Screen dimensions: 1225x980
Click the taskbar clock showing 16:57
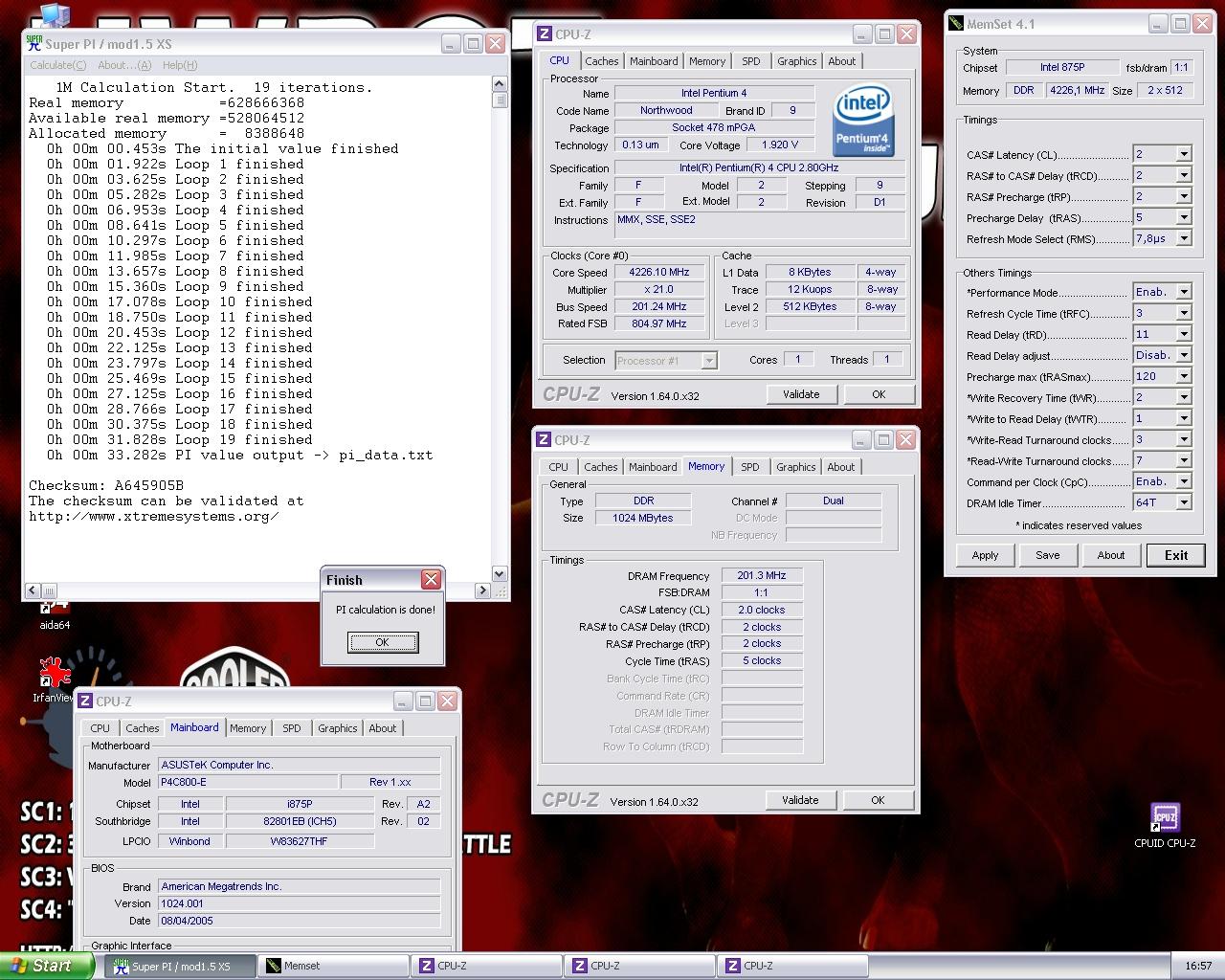[1198, 966]
